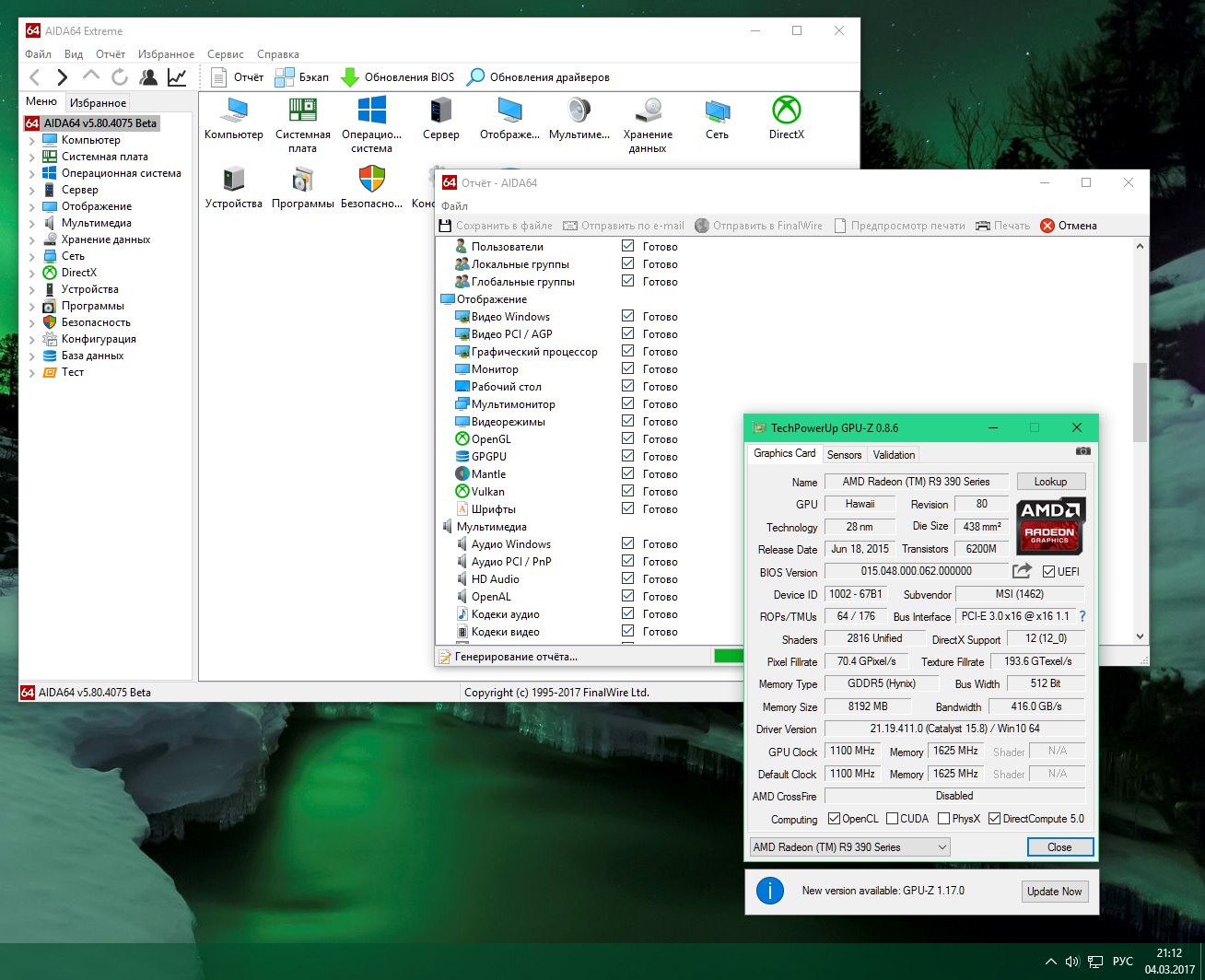The width and height of the screenshot is (1205, 980).
Task: Click the Close button in GPU-Z
Action: [1059, 846]
